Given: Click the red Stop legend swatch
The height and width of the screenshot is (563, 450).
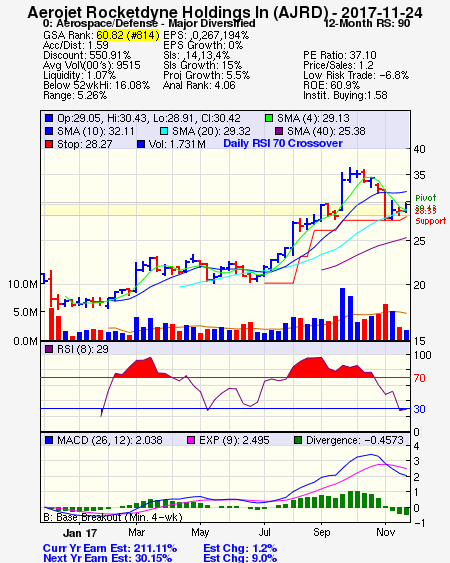Looking at the screenshot, I should (49, 144).
